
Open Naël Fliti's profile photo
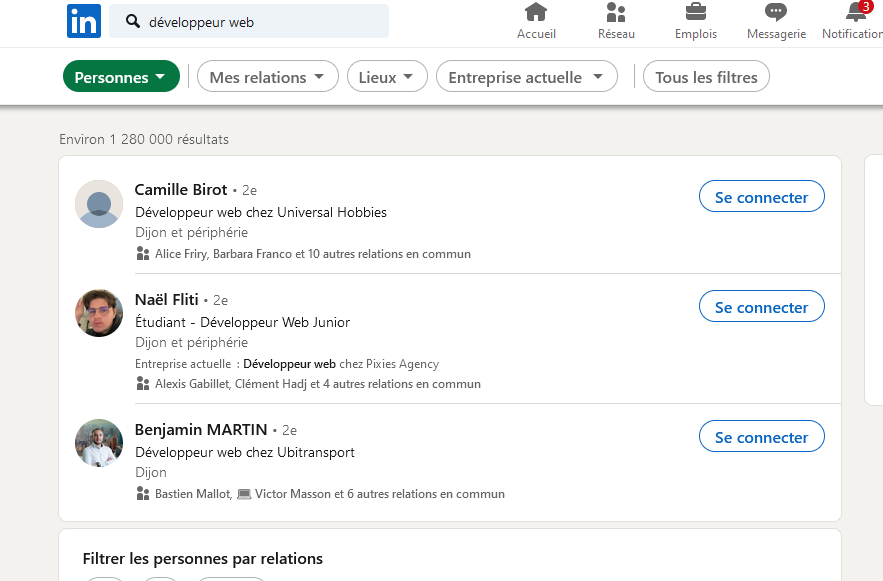pos(99,314)
